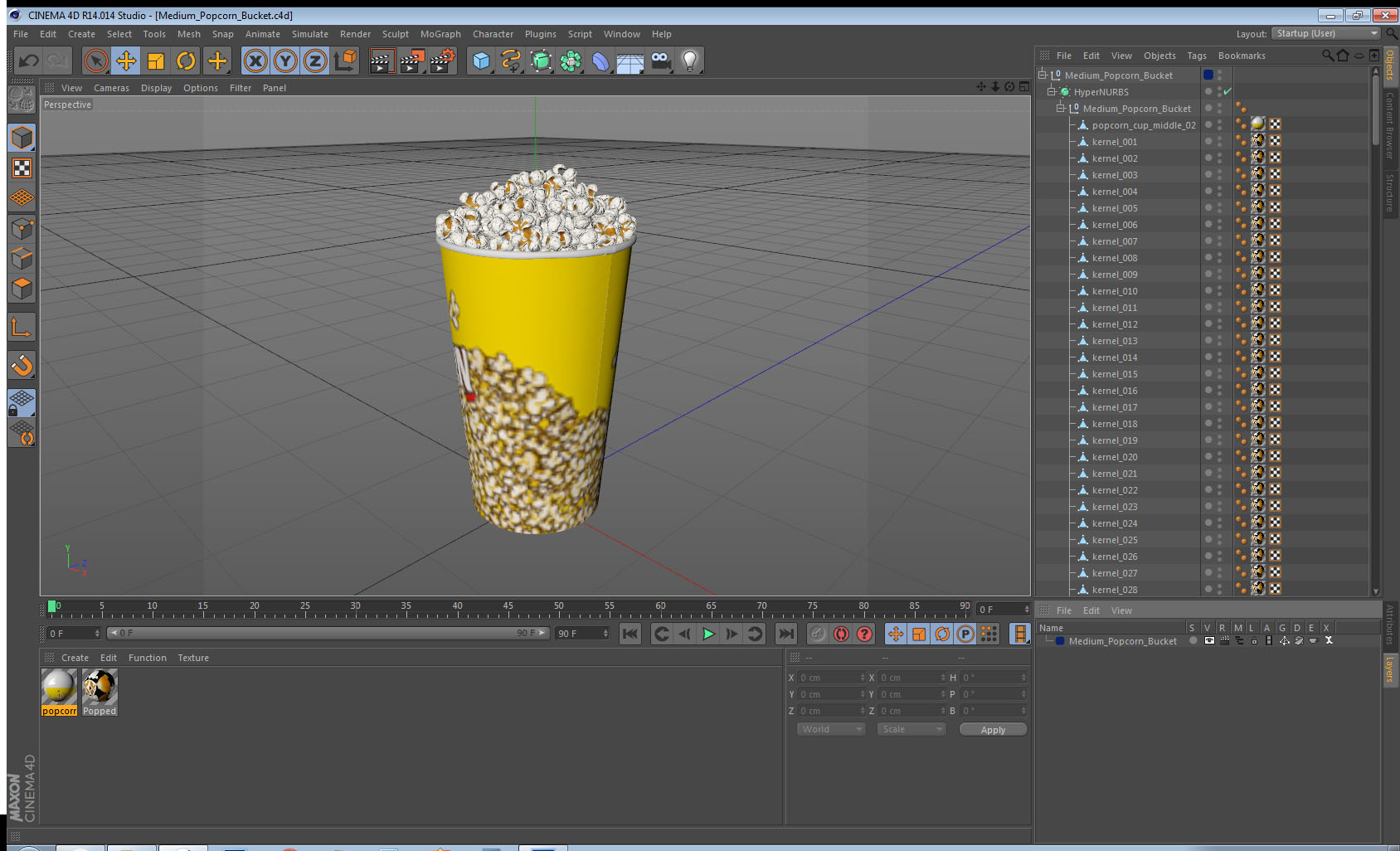Open the MoGraph menu
The image size is (1400, 851).
coord(440,34)
